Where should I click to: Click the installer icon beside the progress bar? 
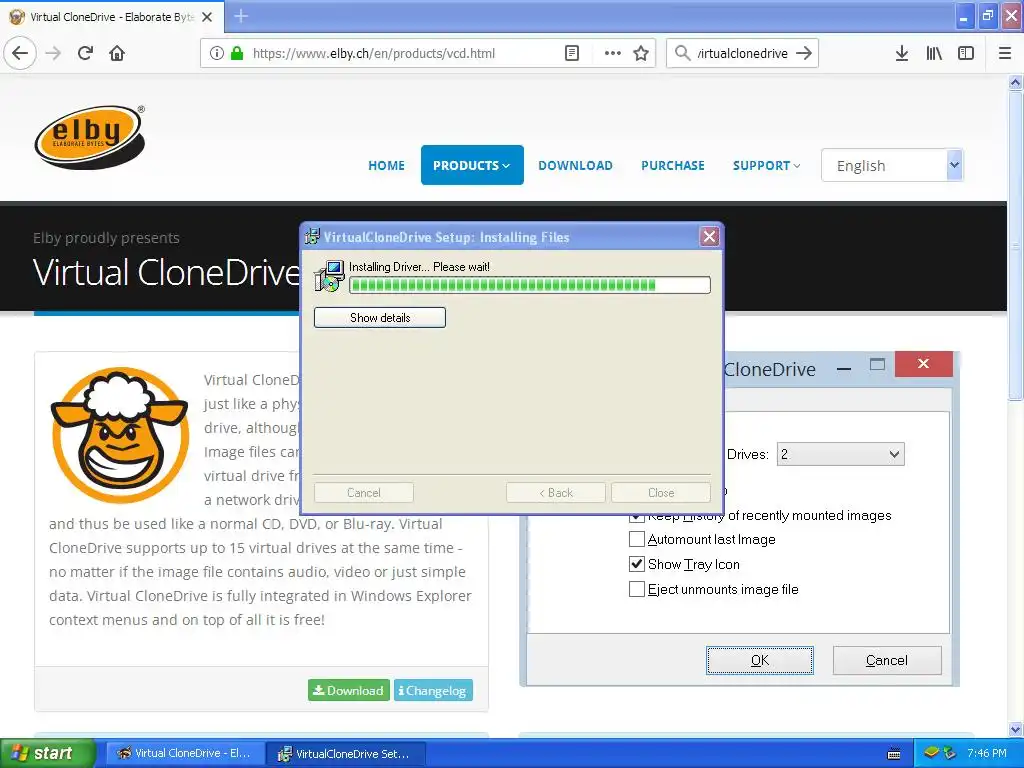(x=329, y=276)
